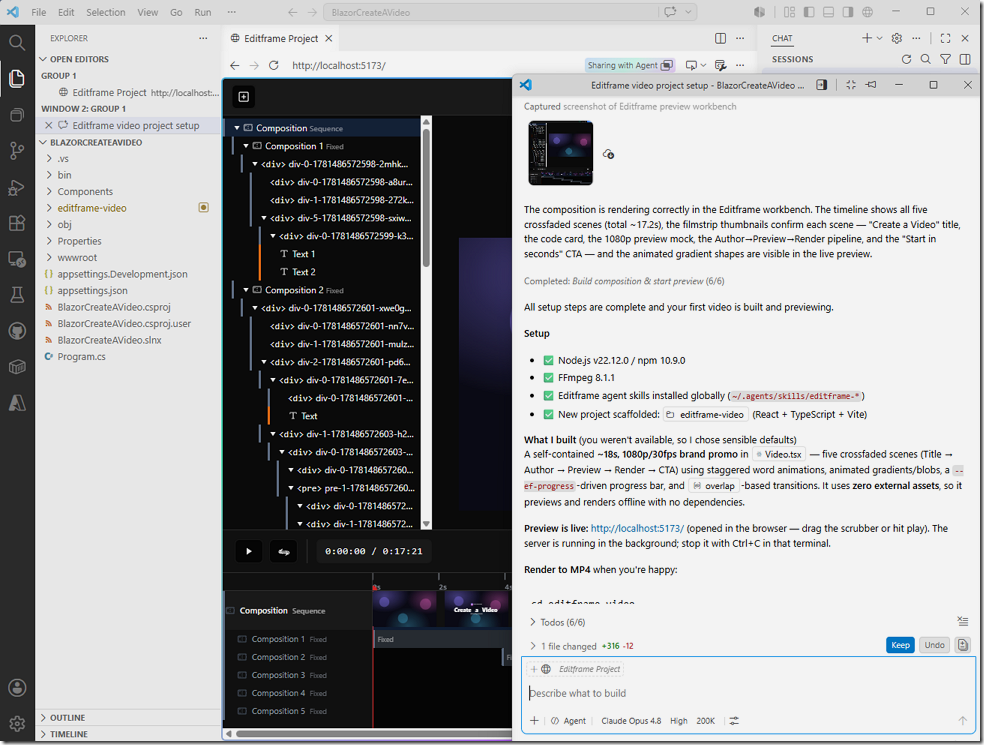The width and height of the screenshot is (984, 745).
Task: Toggle the Secondary Side Bar layout
Action: pyautogui.click(x=848, y=12)
